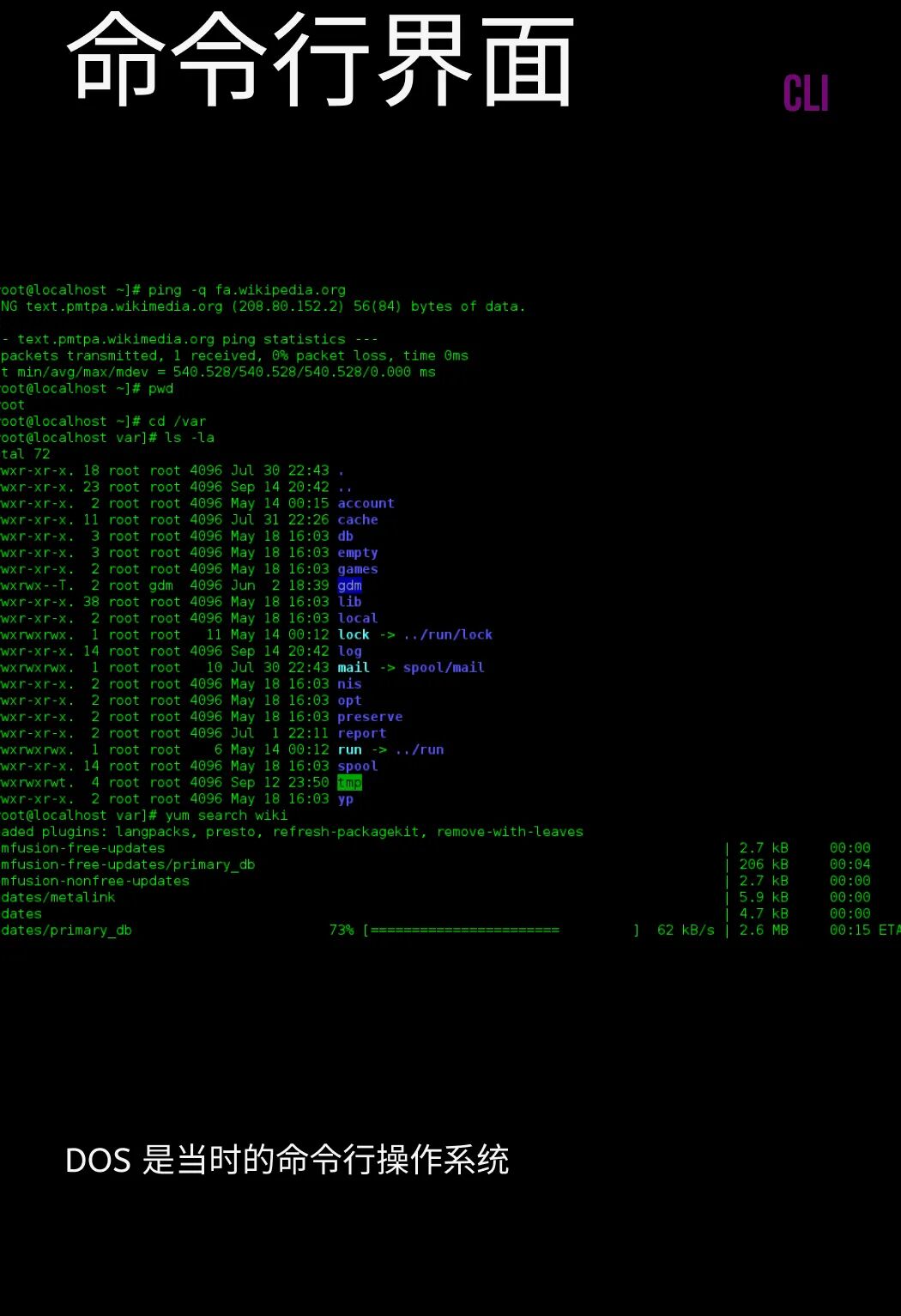Viewport: 901px width, 1316px height.
Task: Click the 540.528 ms round-trip statistics line
Action: [x=218, y=373]
